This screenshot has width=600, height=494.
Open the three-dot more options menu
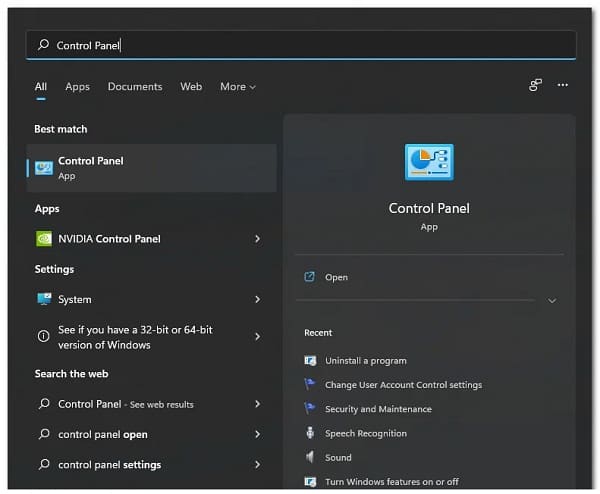click(x=562, y=85)
